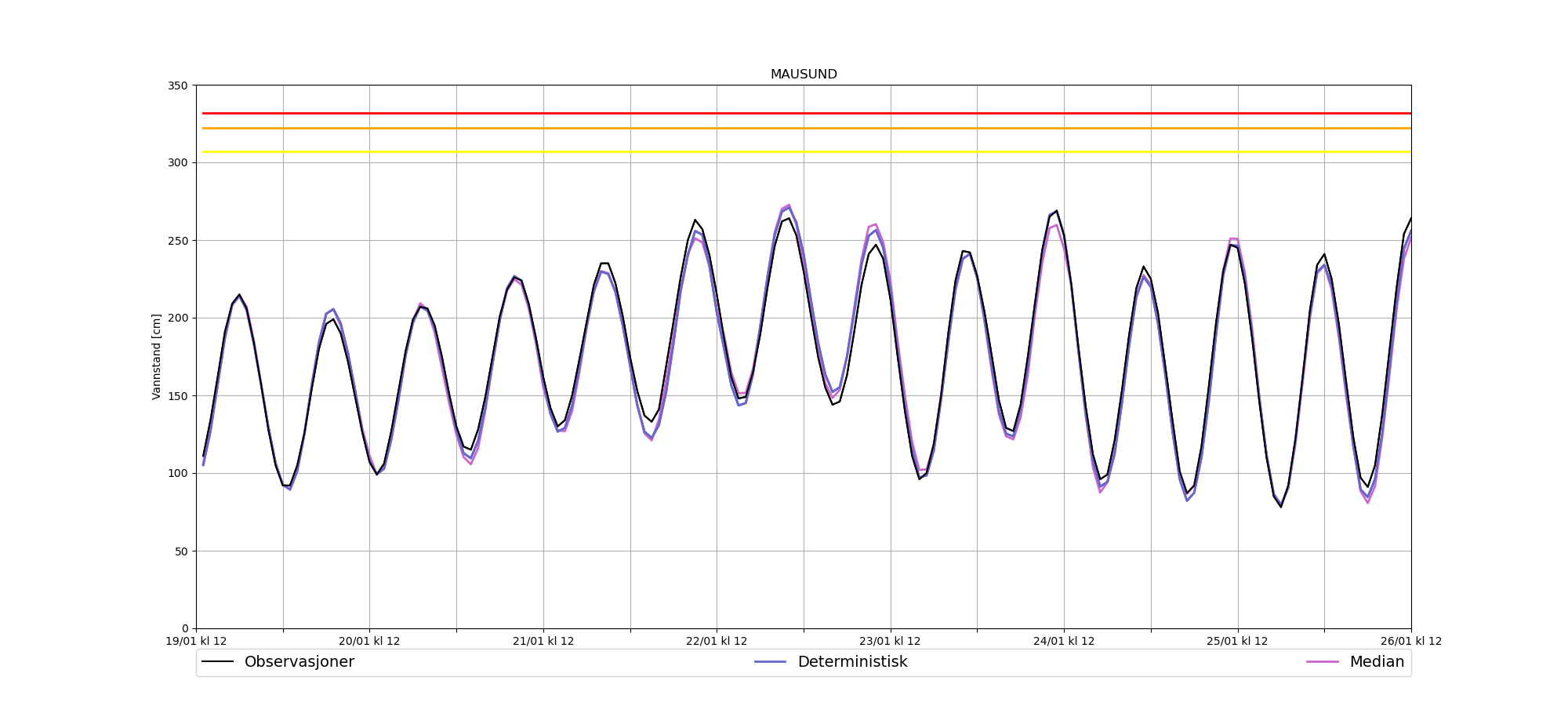The image size is (1568, 706).
Task: Select the 26/01 kl 12 date tick
Action: (1410, 642)
